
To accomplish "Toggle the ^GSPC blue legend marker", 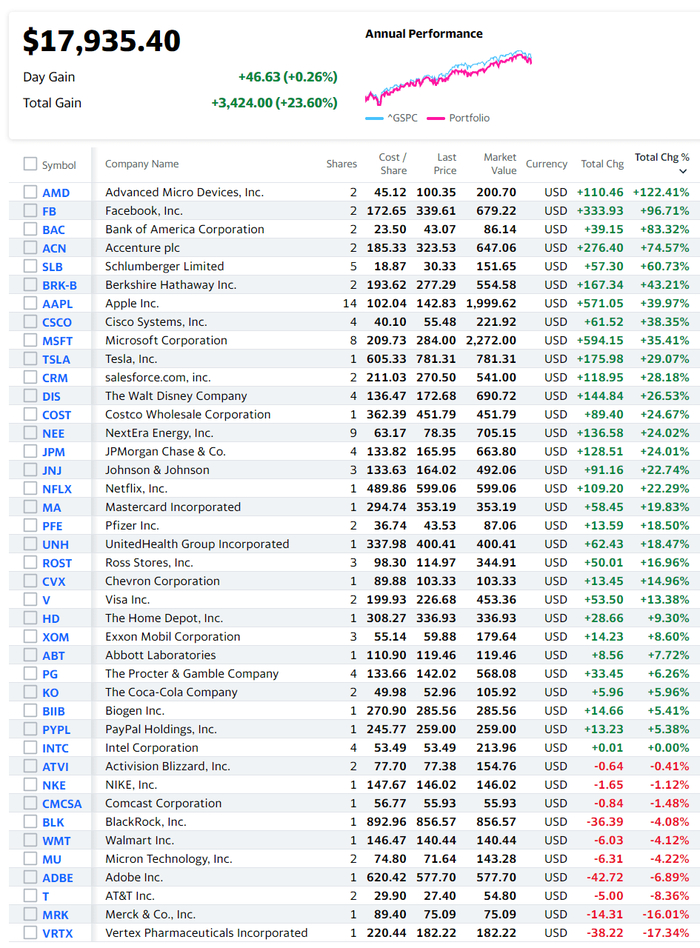I will [x=374, y=118].
